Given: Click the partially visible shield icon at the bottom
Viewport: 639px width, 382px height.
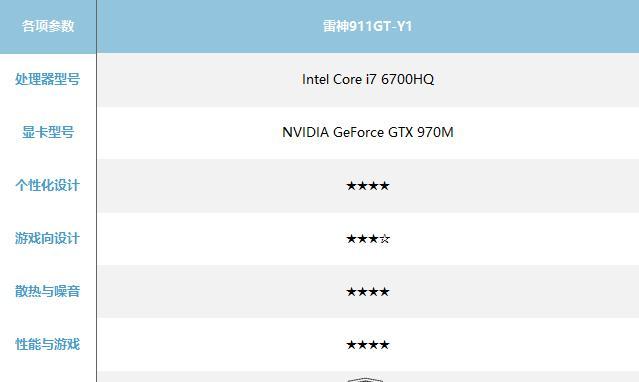Looking at the screenshot, I should click(365, 380).
